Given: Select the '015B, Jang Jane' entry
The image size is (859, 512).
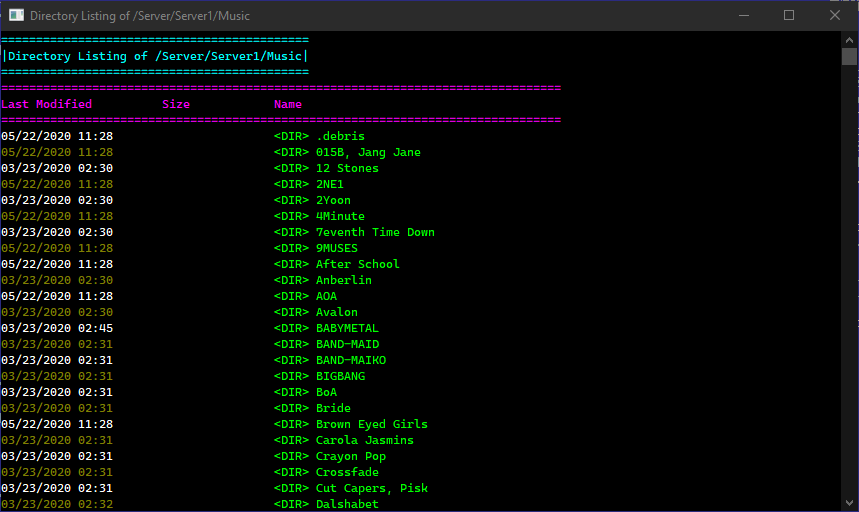Looking at the screenshot, I should pos(368,152).
